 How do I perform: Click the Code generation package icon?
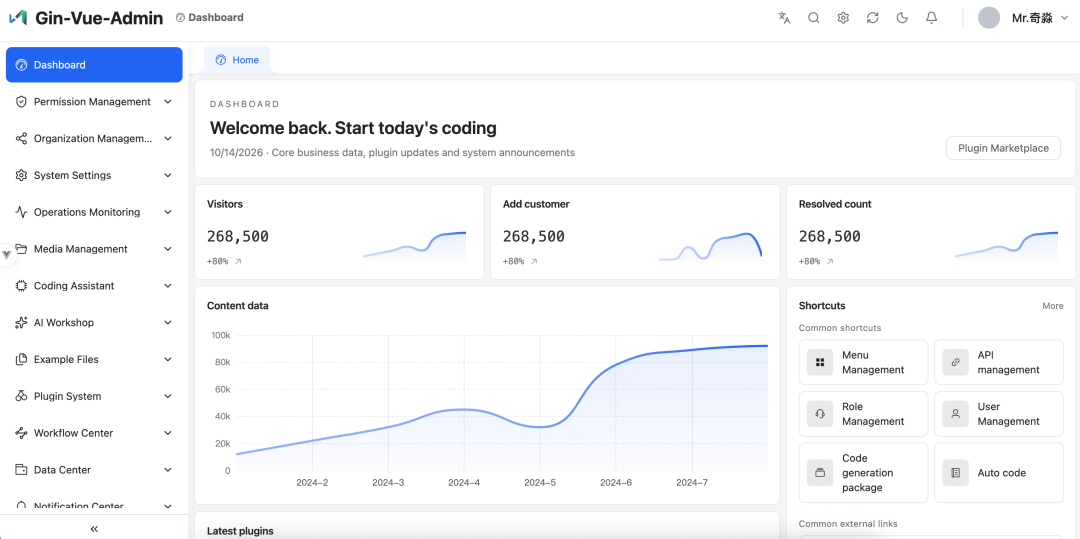[x=820, y=473]
